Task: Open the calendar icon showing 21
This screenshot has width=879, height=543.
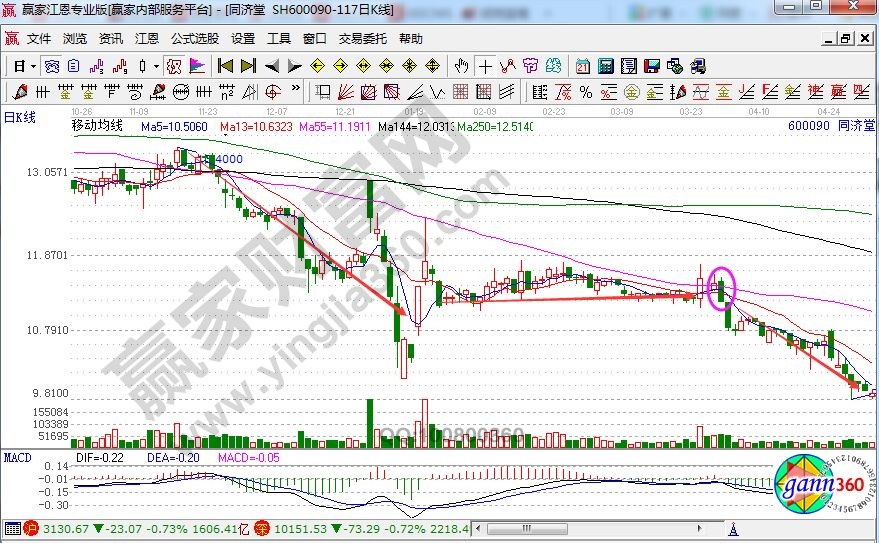Action: click(583, 66)
